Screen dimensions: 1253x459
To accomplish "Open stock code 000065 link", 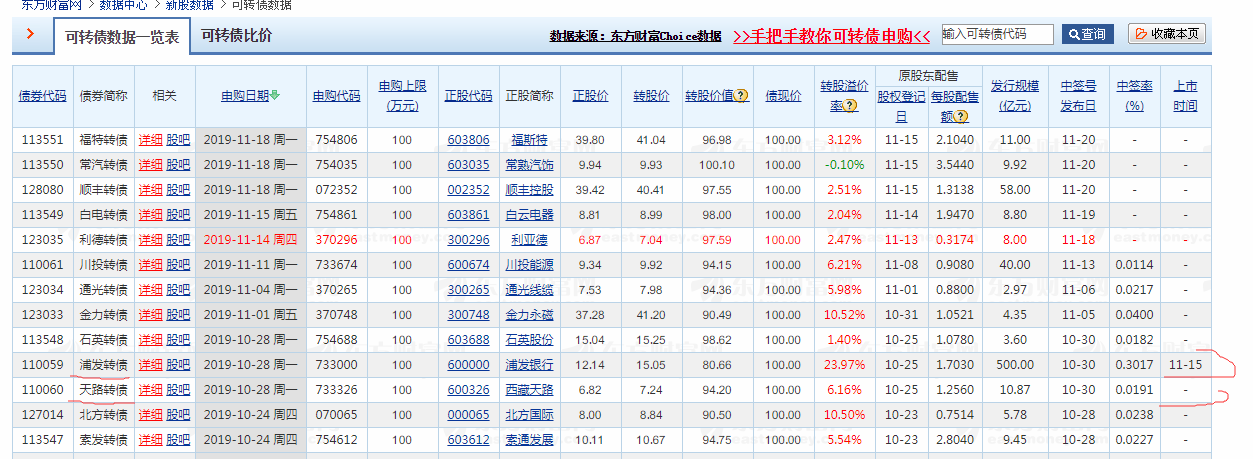I will coord(469,415).
